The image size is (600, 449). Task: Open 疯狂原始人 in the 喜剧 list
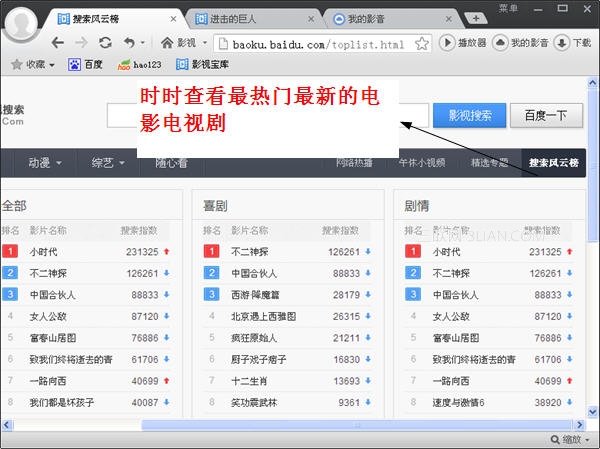254,338
